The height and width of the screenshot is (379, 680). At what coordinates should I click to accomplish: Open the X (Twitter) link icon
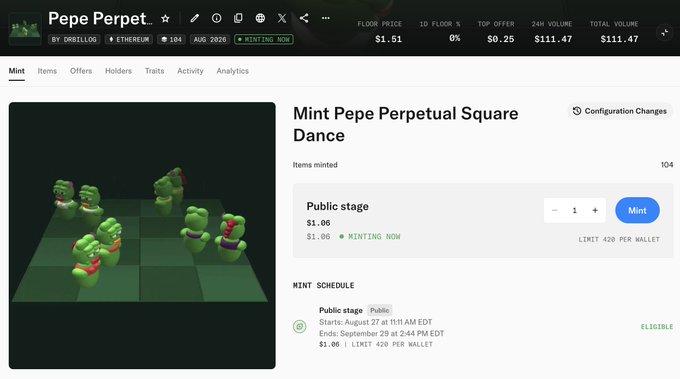(x=282, y=18)
